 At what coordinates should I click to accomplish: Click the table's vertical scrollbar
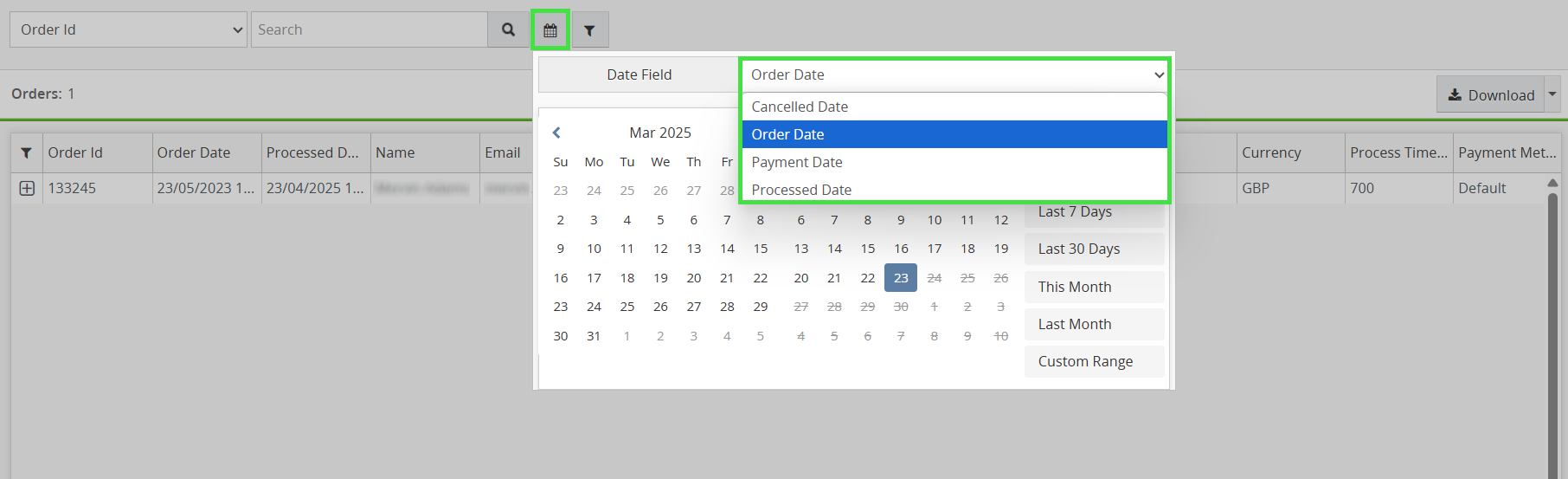coord(1552,329)
